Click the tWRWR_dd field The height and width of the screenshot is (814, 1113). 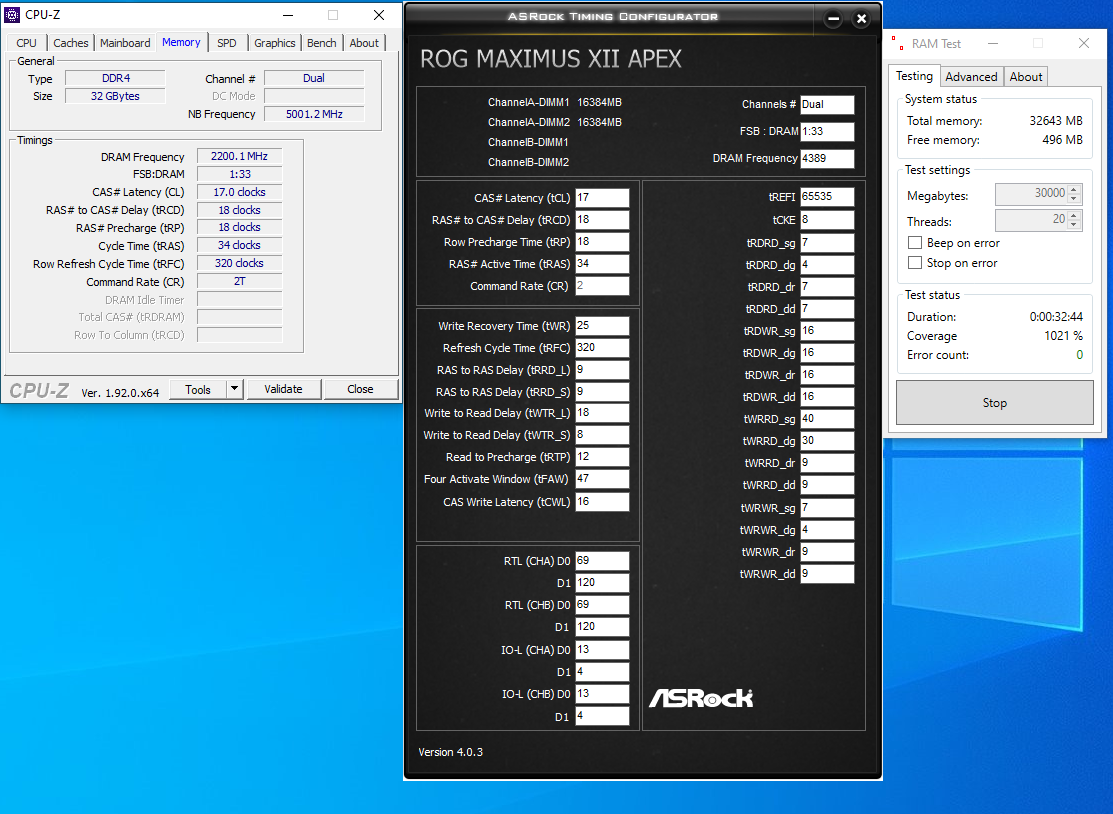827,573
